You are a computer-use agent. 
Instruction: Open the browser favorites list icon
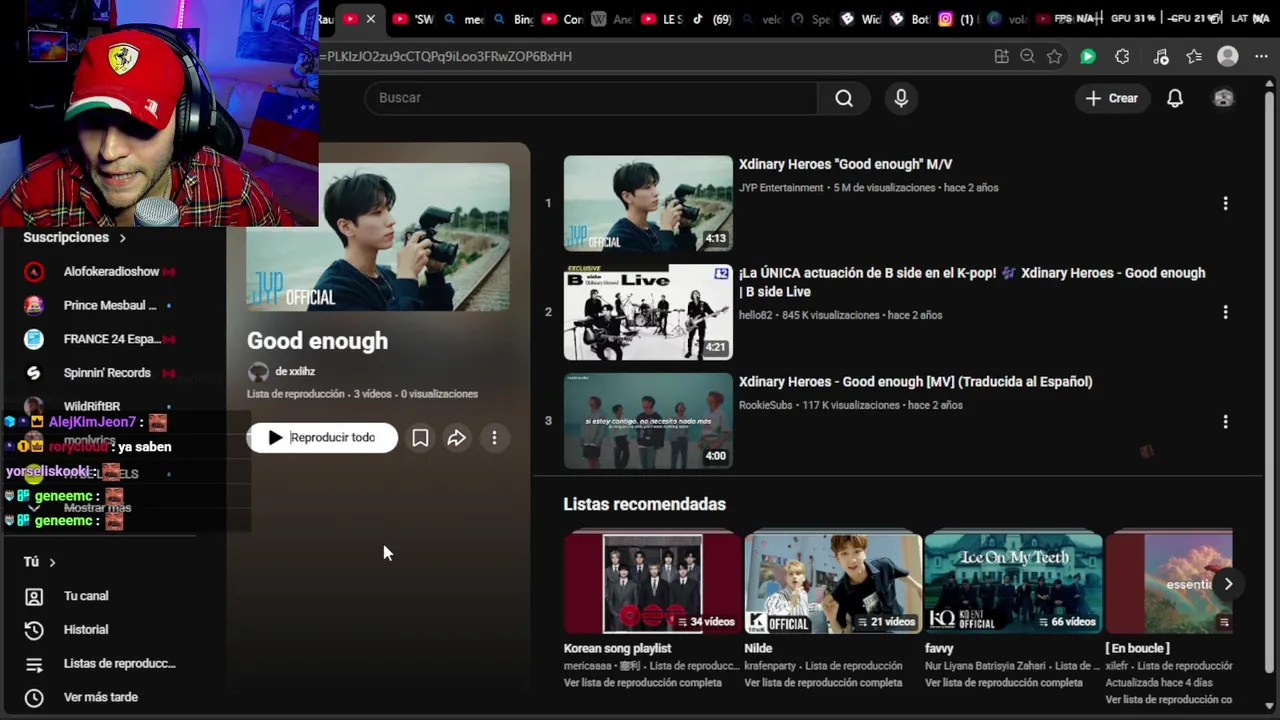click(x=1194, y=57)
